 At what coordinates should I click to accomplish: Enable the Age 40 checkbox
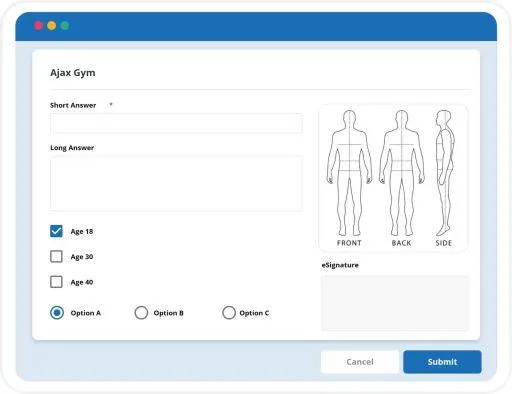tap(56, 282)
